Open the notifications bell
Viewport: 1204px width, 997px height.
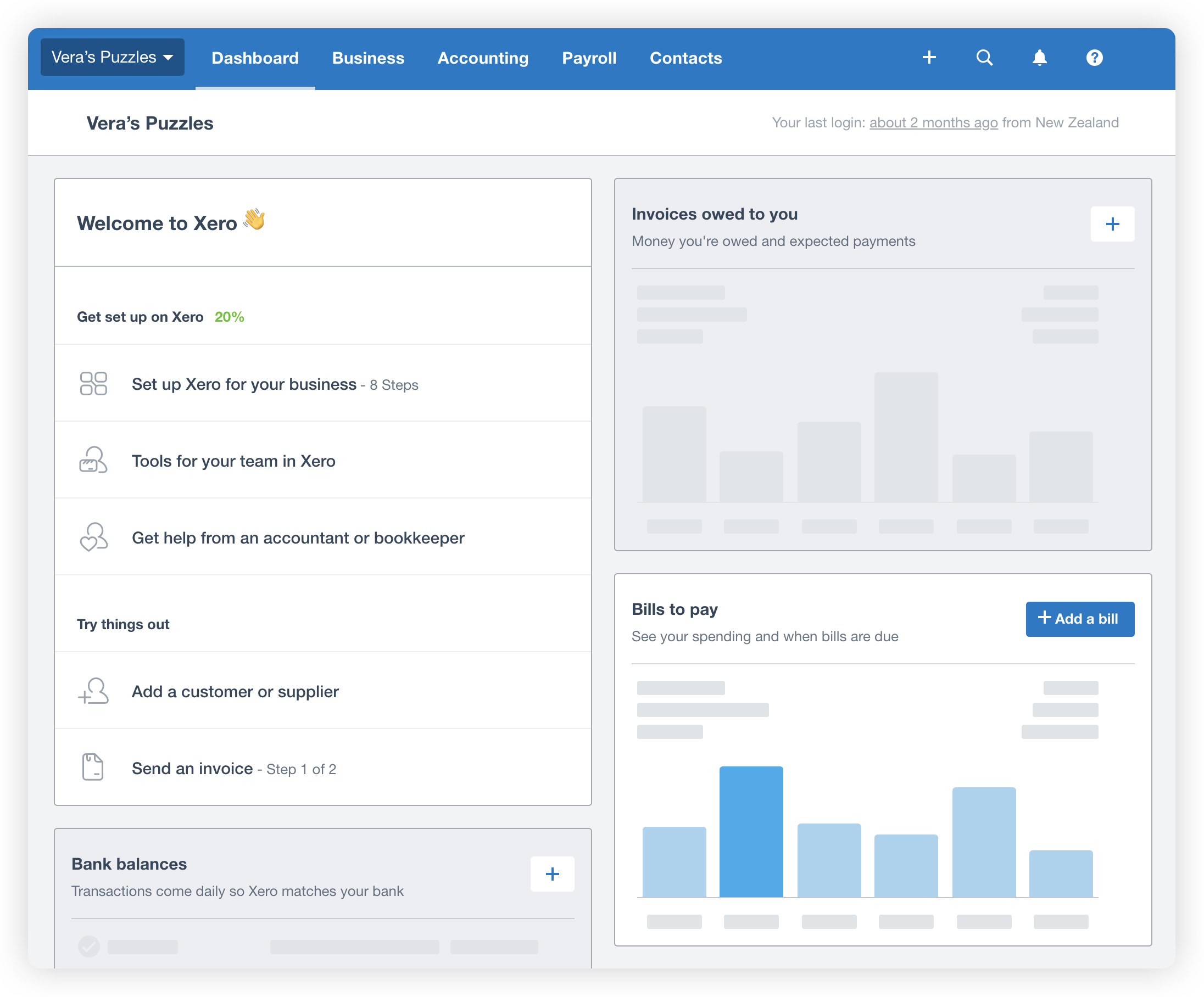1039,57
